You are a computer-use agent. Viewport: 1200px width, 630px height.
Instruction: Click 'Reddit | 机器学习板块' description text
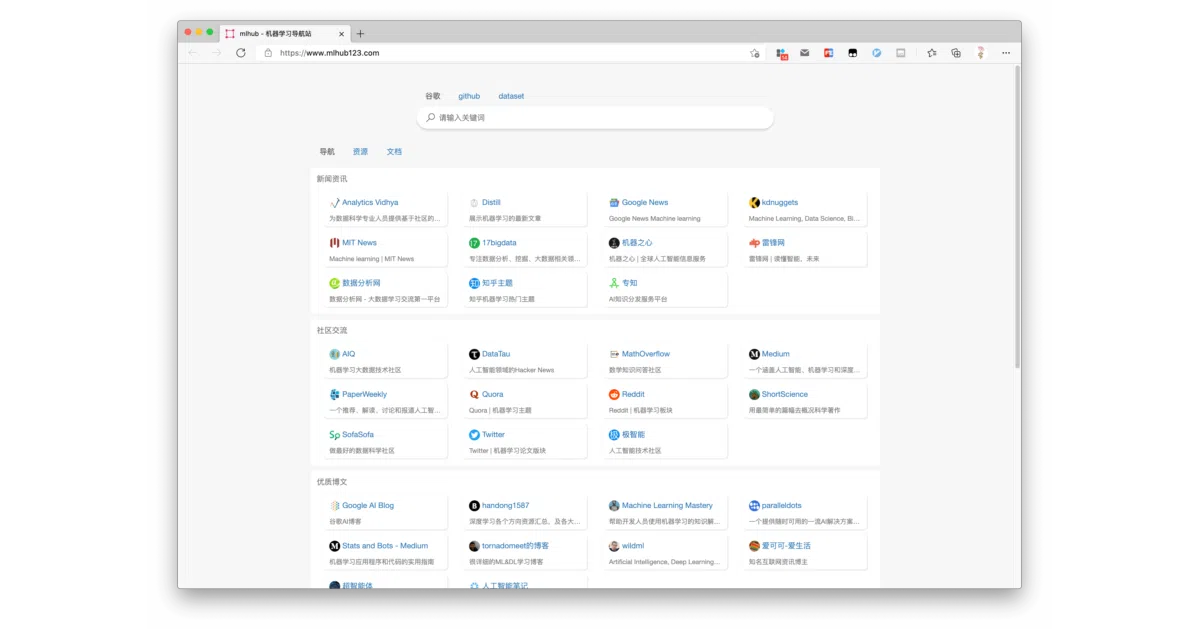641,411
